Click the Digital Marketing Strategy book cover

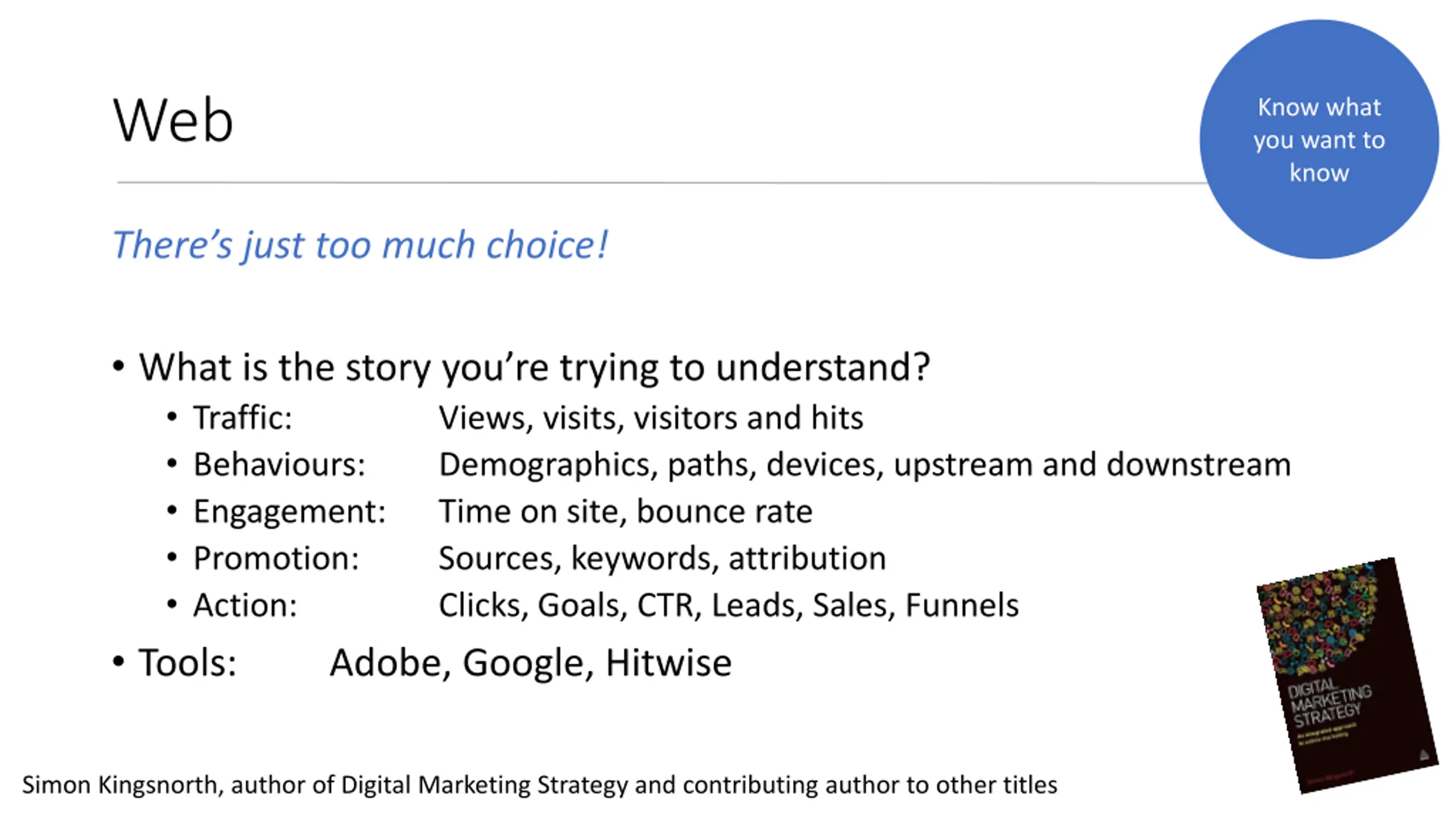[x=1347, y=676]
